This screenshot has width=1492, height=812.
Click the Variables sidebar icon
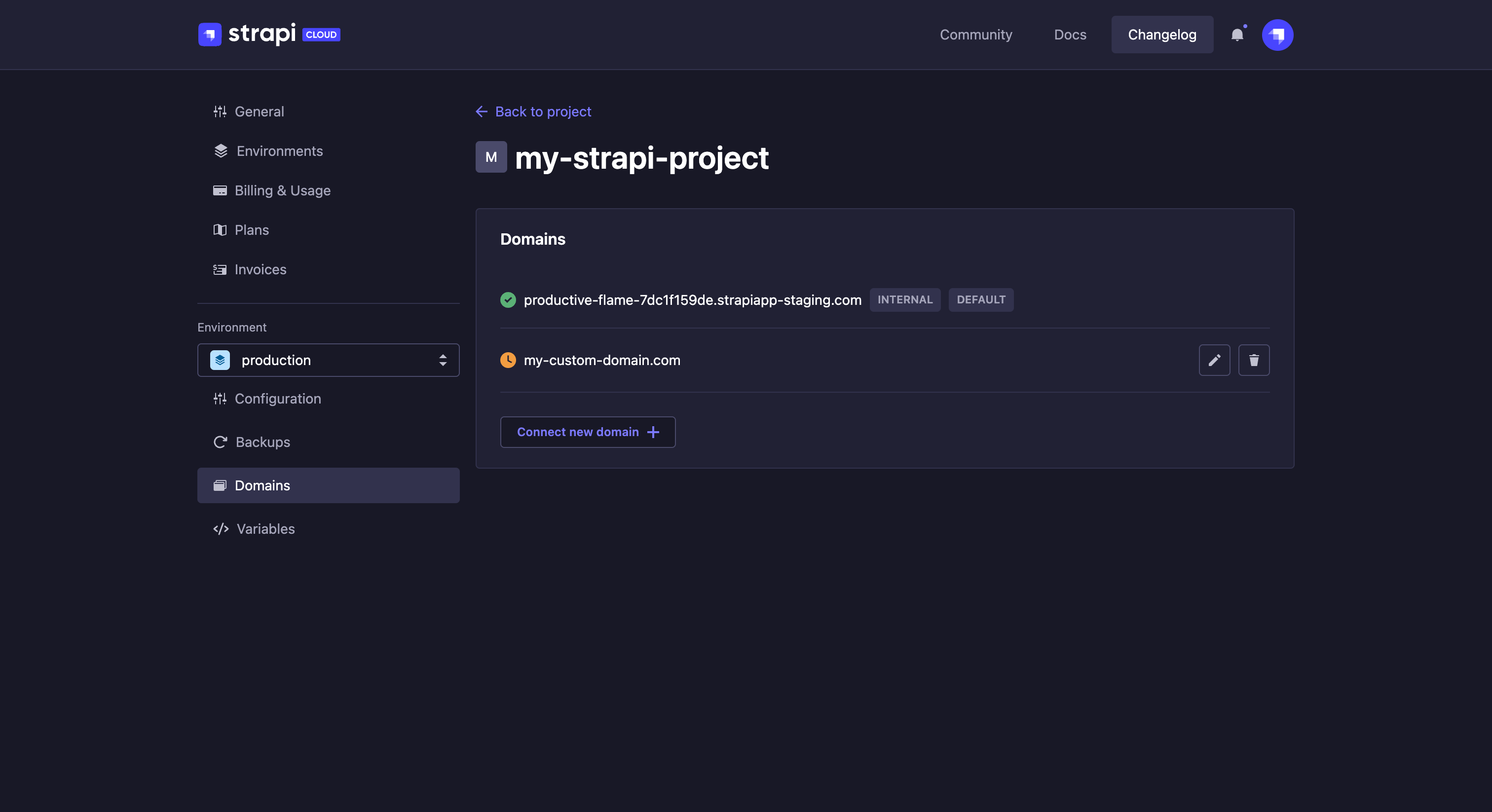(221, 528)
